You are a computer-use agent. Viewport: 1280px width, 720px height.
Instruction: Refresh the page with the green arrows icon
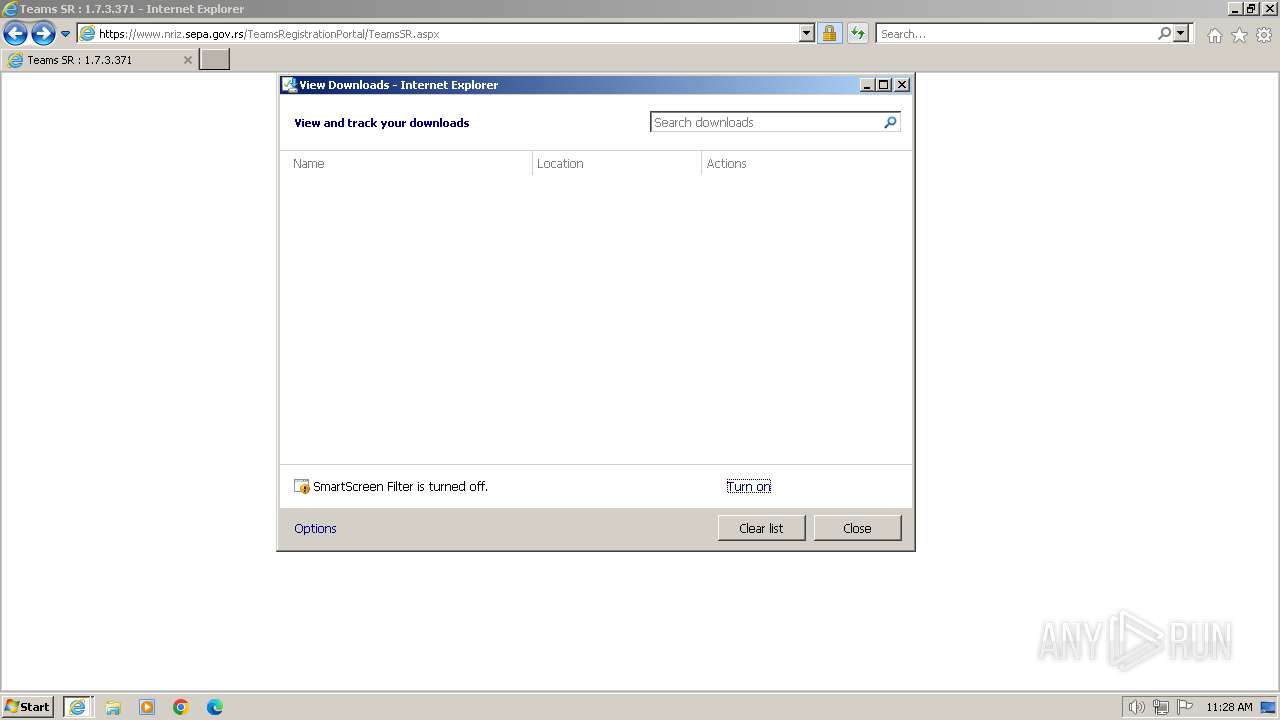pyautogui.click(x=858, y=34)
